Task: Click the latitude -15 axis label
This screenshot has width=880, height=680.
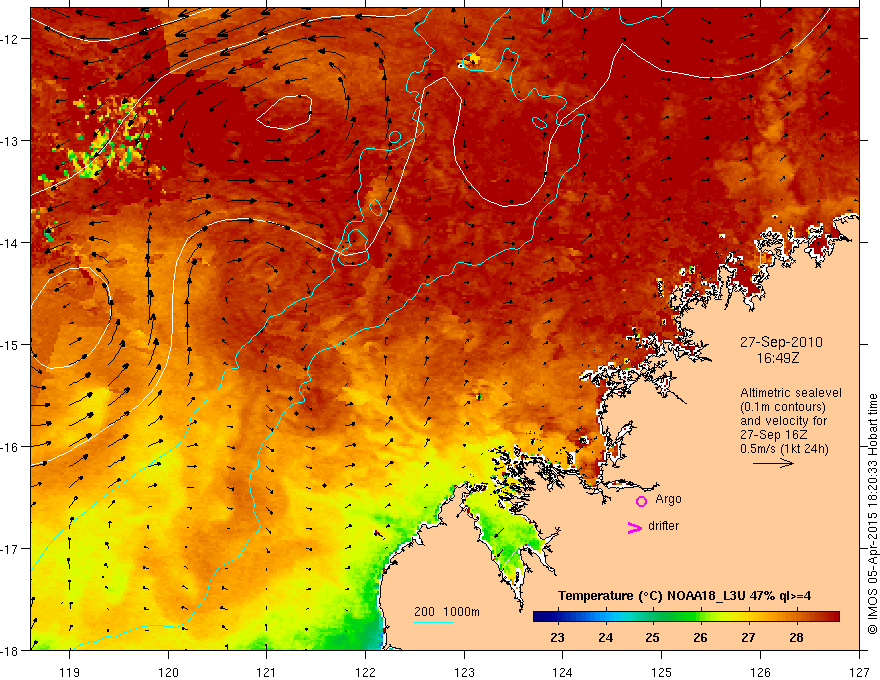Action: point(11,344)
